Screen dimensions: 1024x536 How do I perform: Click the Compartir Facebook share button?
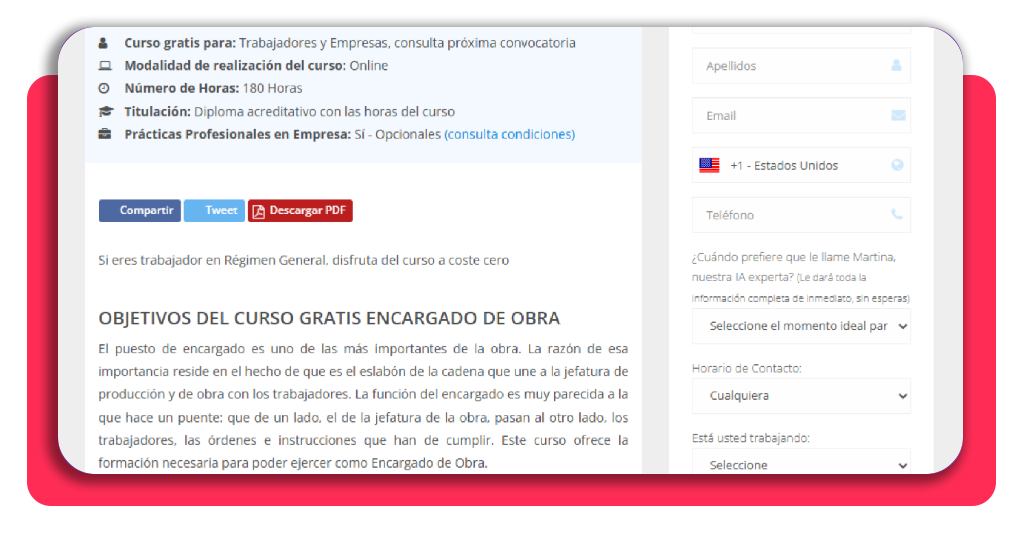[140, 211]
